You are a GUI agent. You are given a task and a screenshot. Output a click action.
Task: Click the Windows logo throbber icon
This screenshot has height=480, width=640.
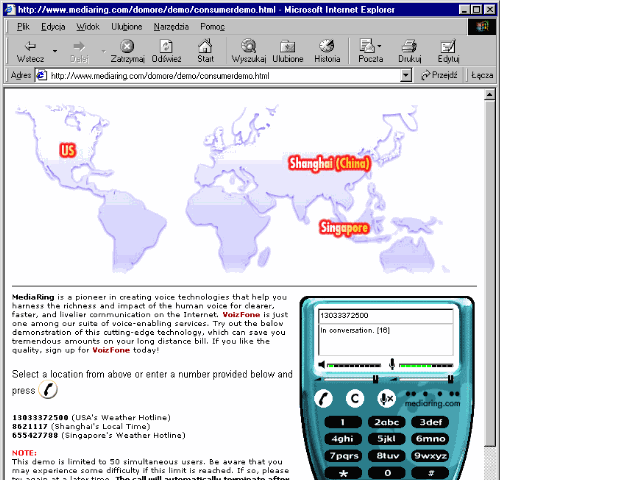pyautogui.click(x=482, y=27)
